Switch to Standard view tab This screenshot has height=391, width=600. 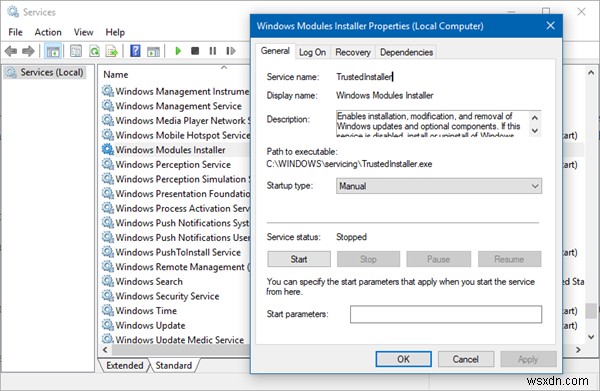click(173, 365)
